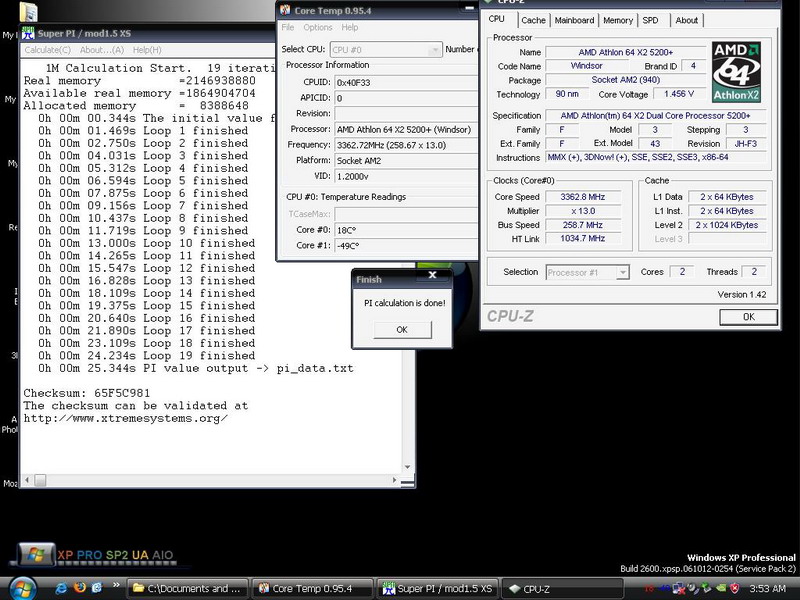The image size is (800, 600).
Task: Launch Firefox from quick launch
Action: click(x=80, y=588)
